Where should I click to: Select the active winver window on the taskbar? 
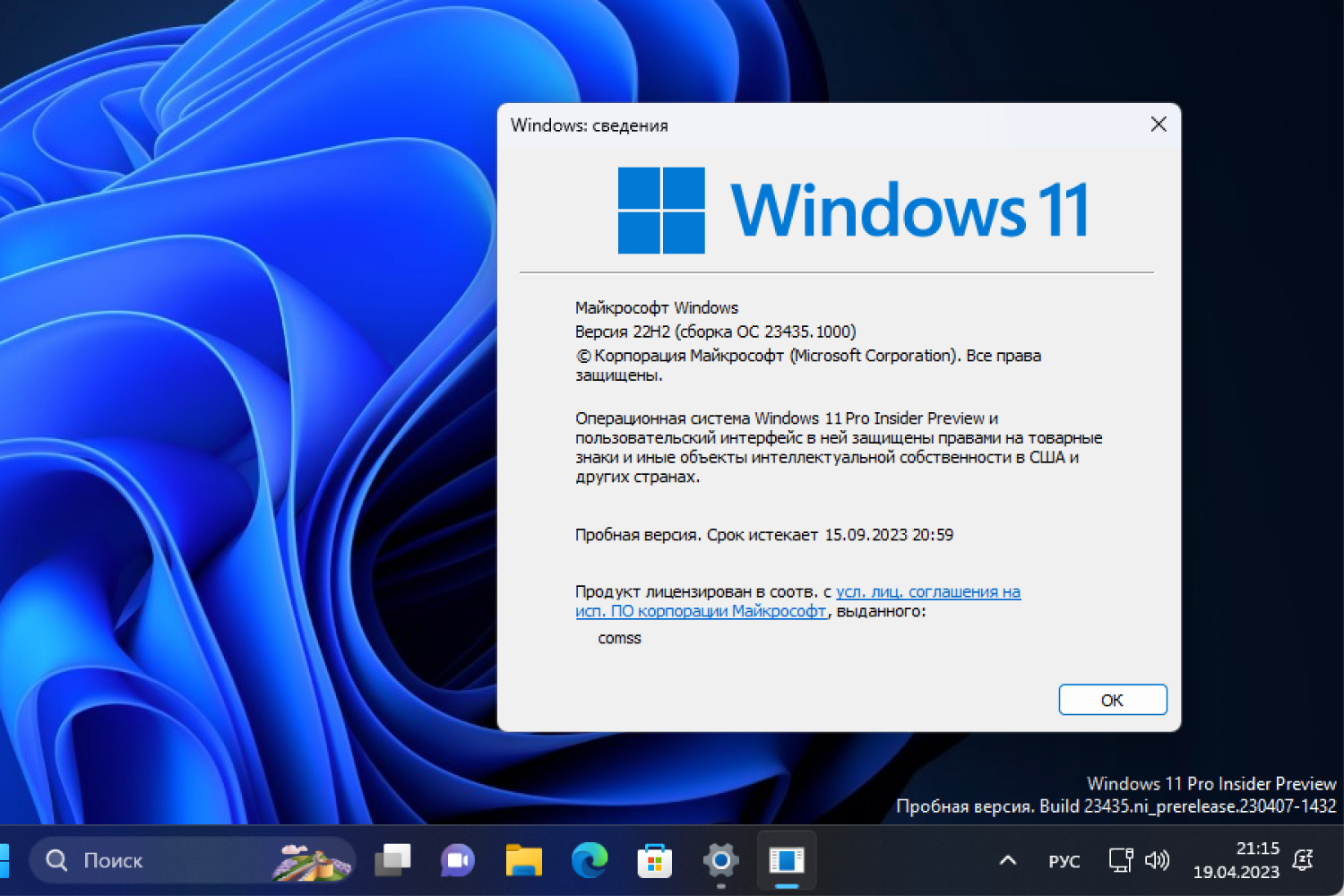787,860
